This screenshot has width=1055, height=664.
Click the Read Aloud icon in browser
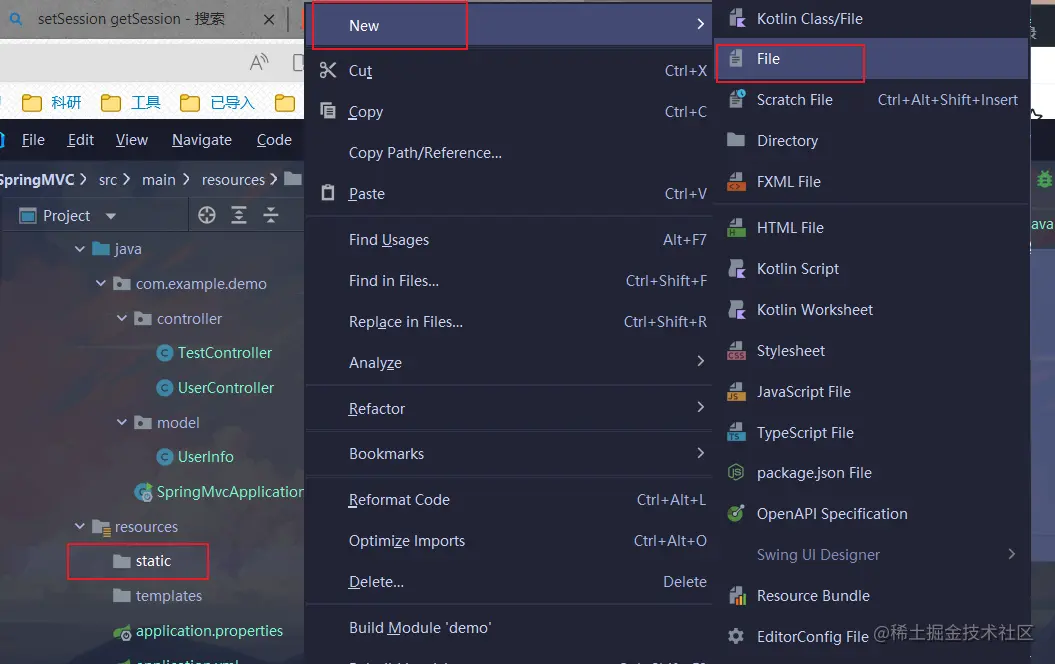pos(259,62)
